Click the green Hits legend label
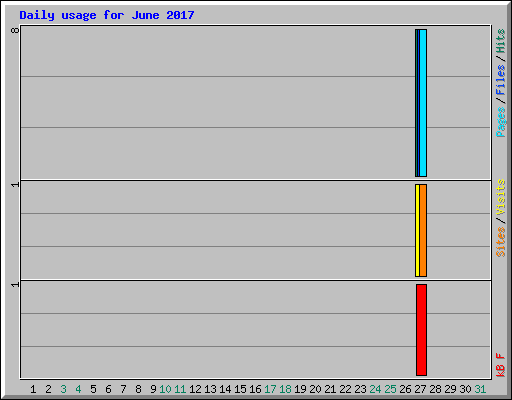512x400 pixels. (x=500, y=41)
